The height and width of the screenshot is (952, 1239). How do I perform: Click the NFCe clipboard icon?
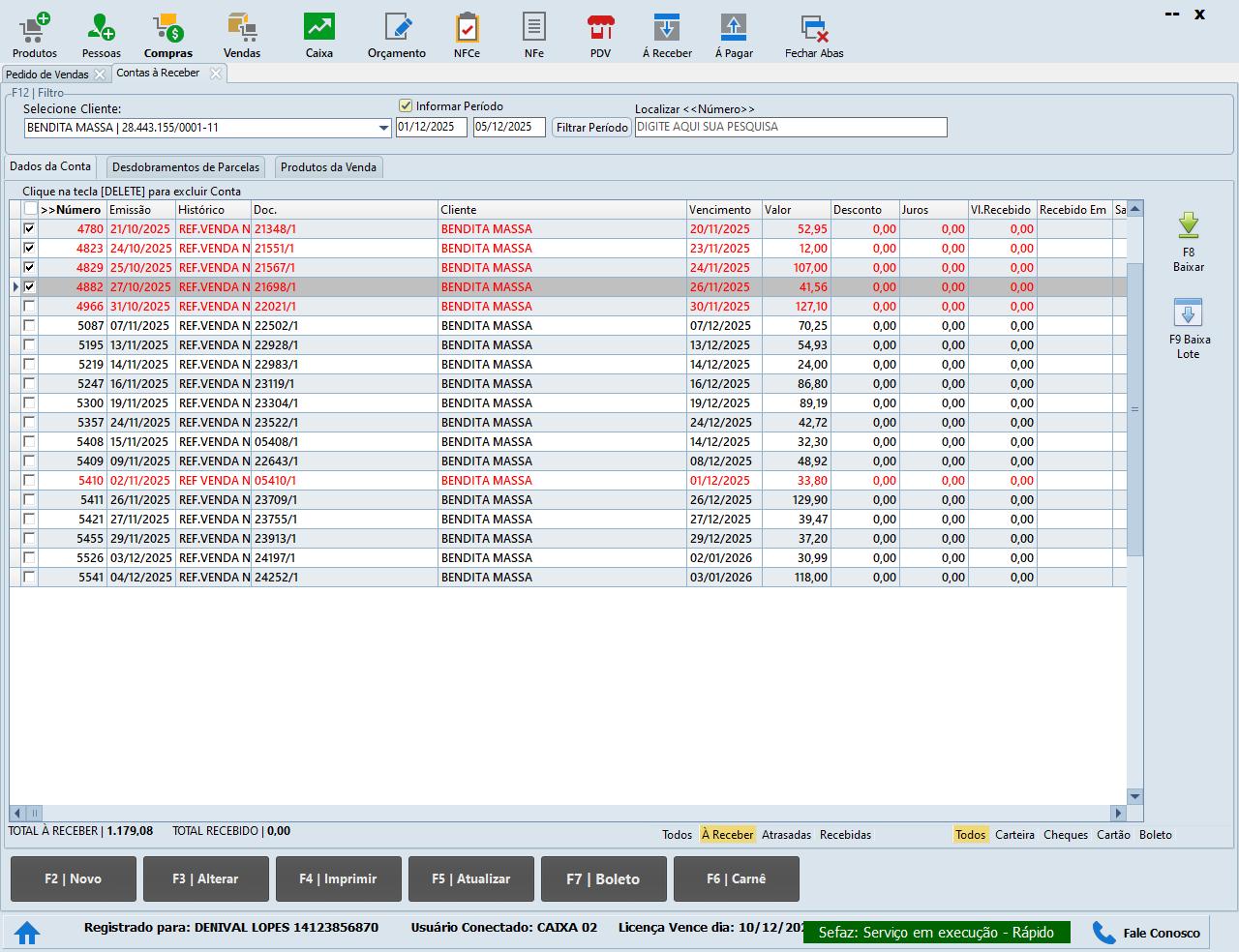467,27
